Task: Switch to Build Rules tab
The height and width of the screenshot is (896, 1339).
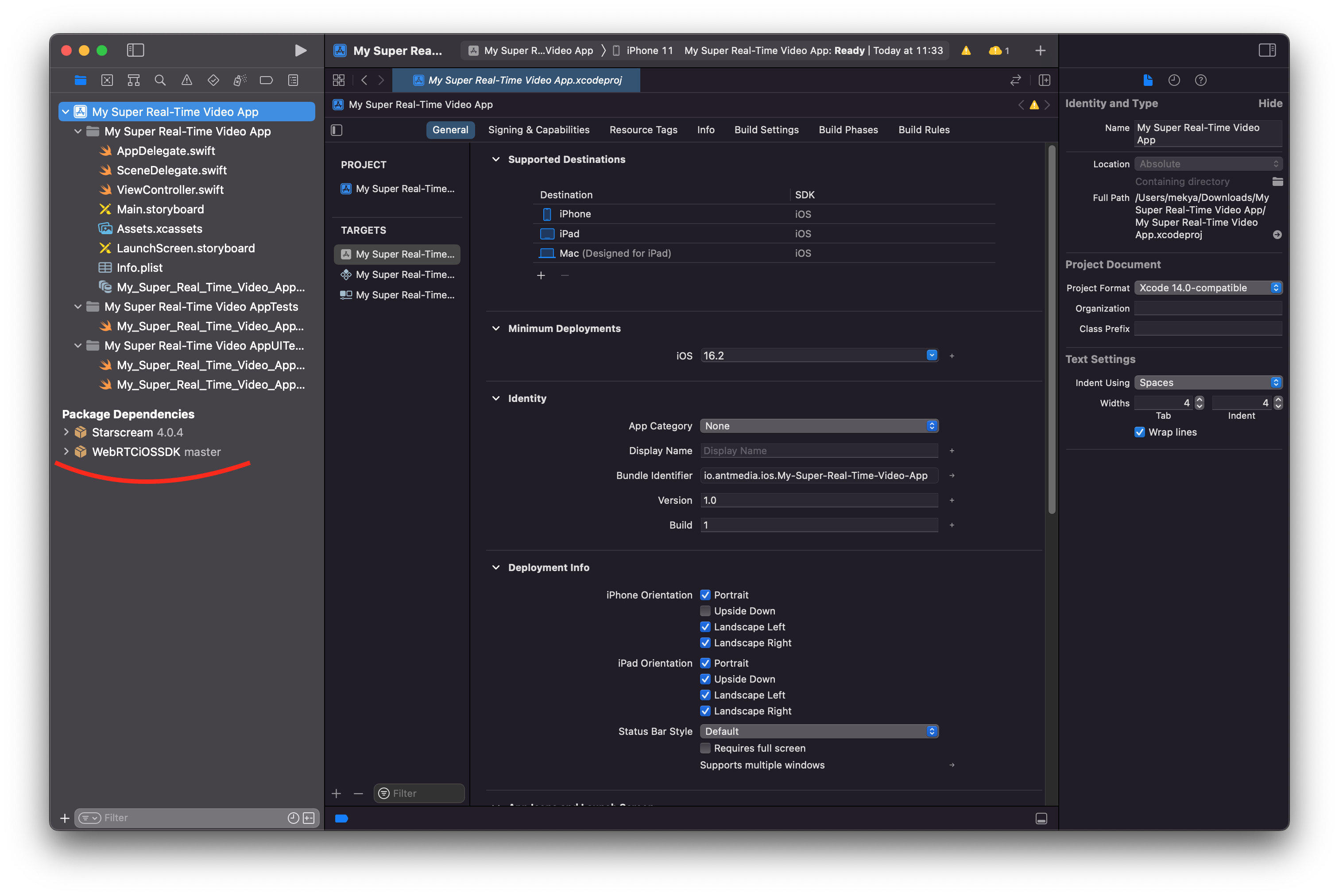Action: pos(924,130)
